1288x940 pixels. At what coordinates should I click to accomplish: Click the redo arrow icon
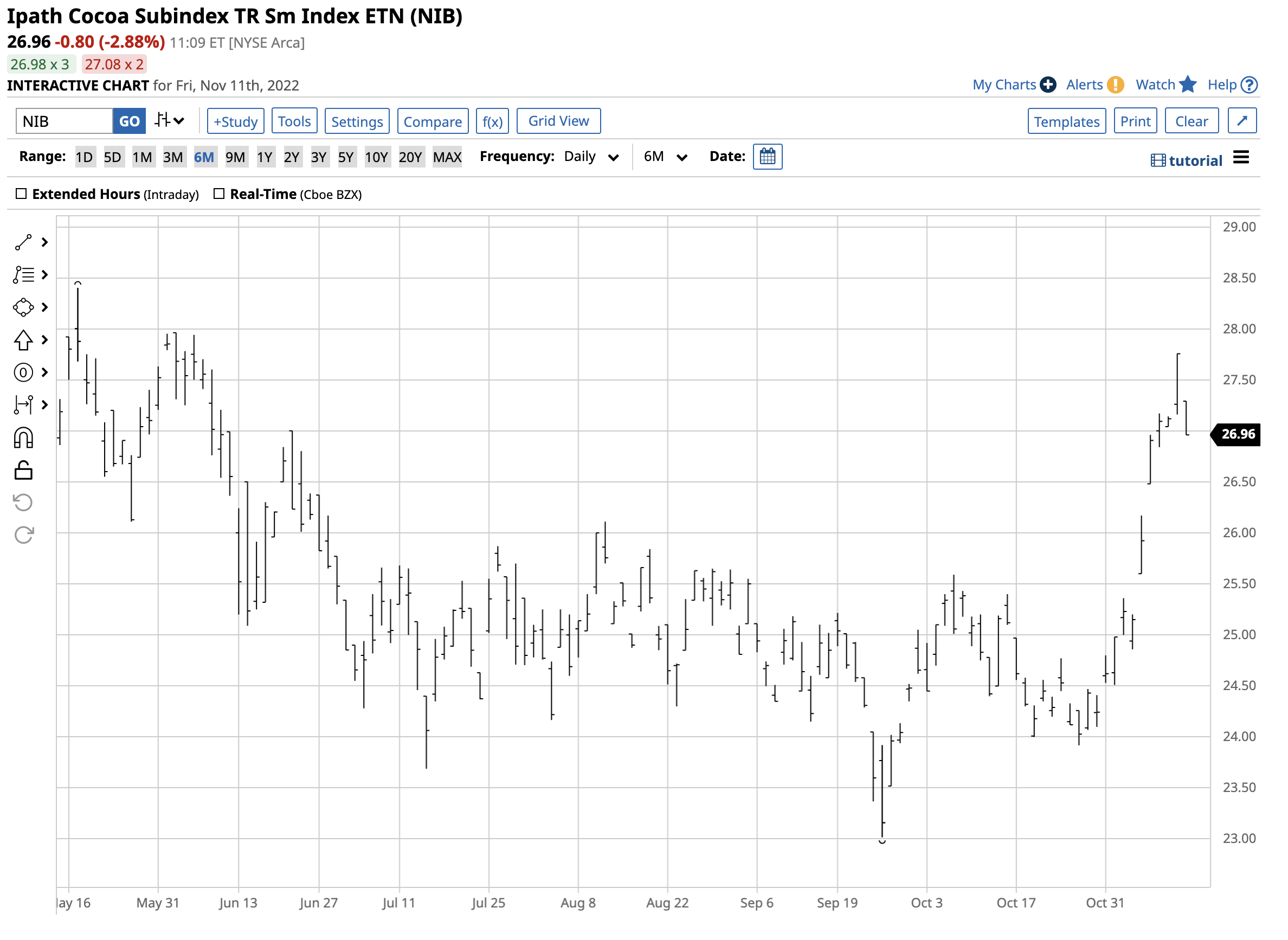[x=23, y=535]
